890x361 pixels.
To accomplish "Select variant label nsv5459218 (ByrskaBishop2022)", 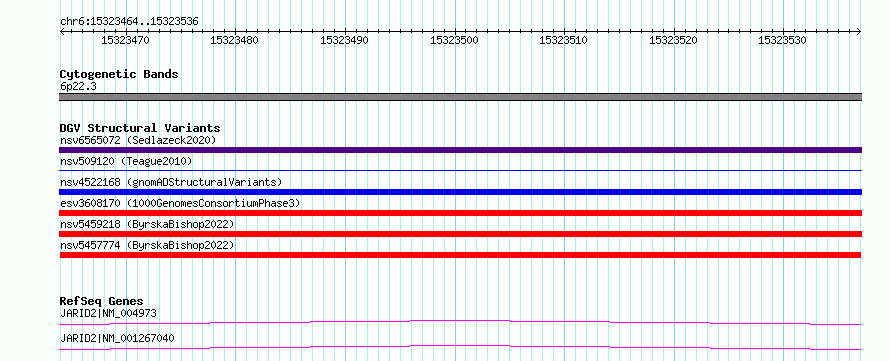I will point(147,224).
